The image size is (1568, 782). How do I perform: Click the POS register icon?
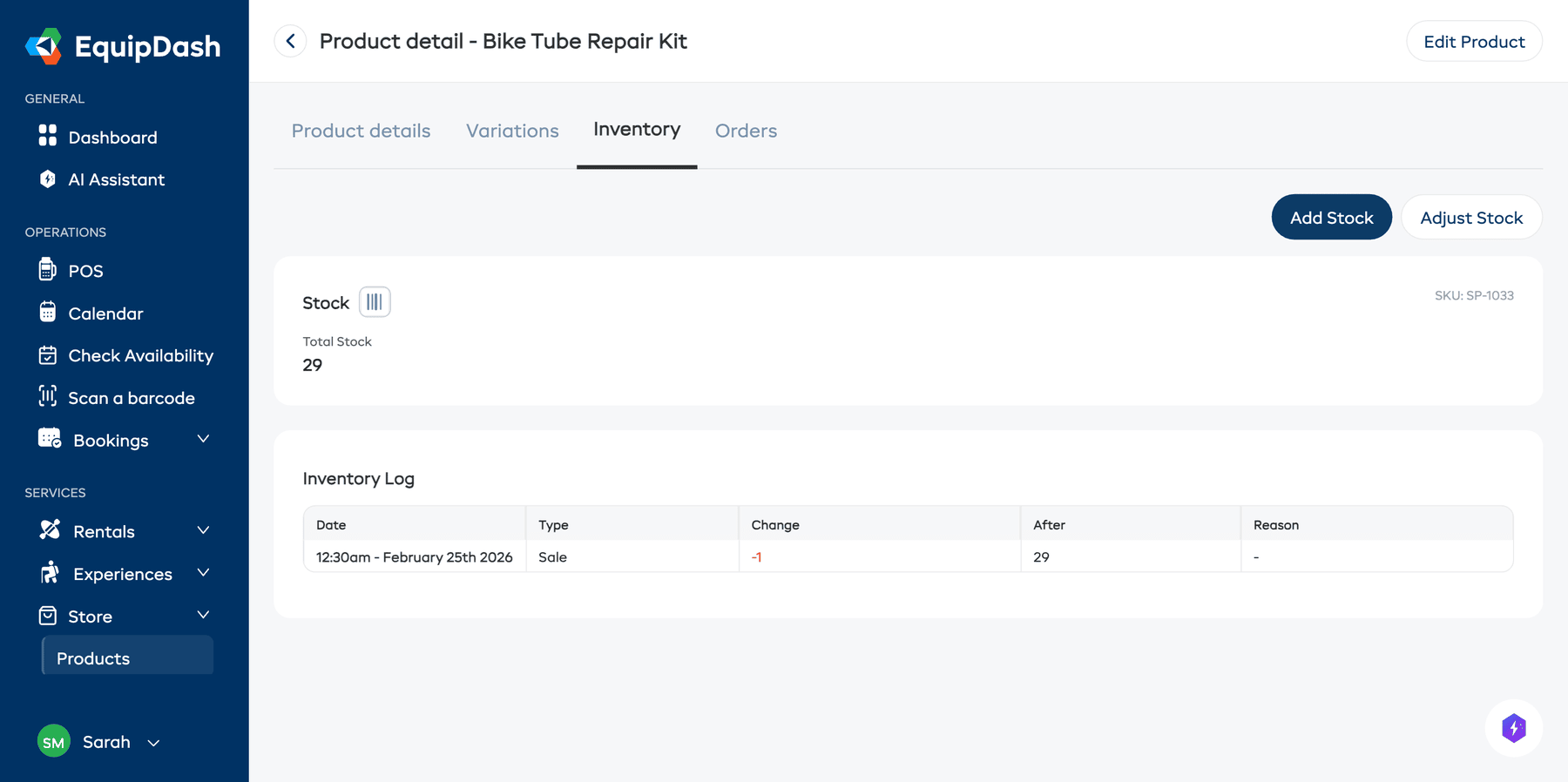pyautogui.click(x=48, y=270)
